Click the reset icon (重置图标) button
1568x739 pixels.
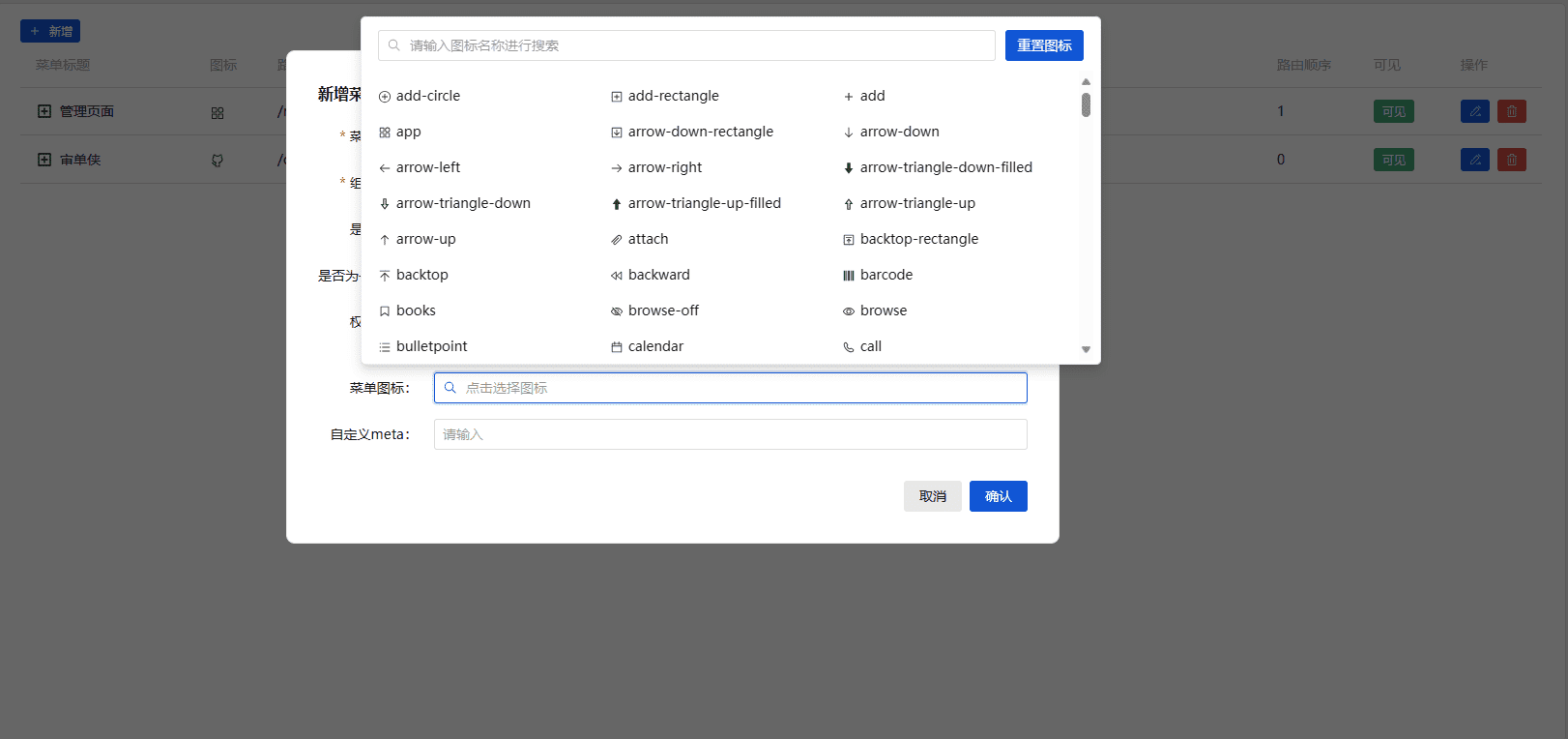1044,45
